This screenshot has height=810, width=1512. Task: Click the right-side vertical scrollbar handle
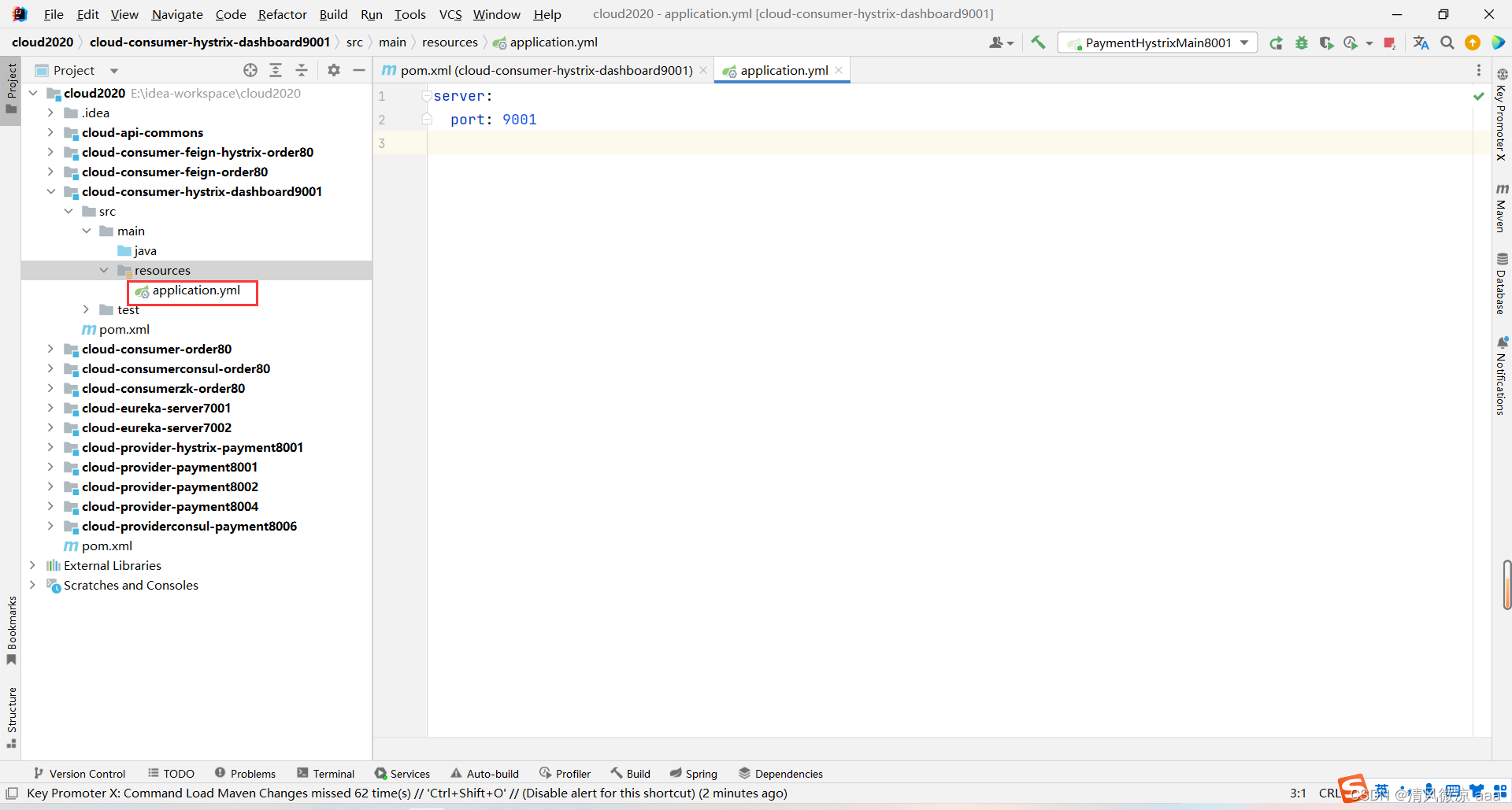pos(1506,585)
